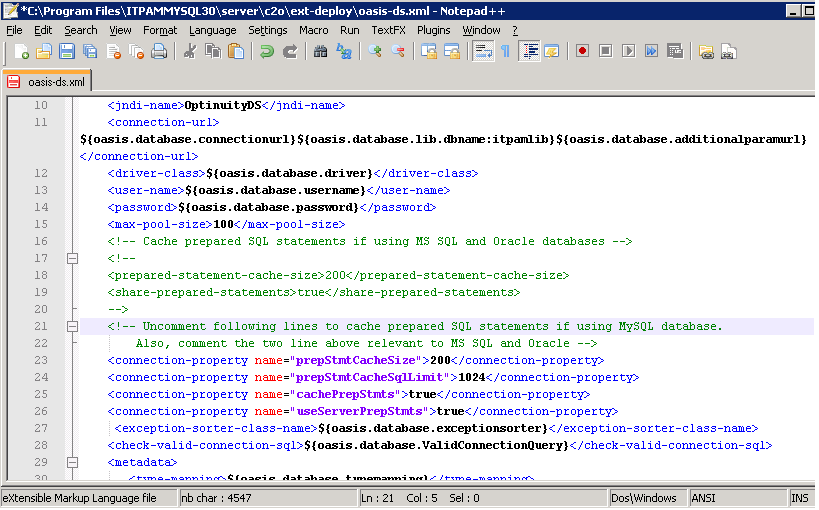The width and height of the screenshot is (819, 510).
Task: Toggle the Show Indent Guide button
Action: click(529, 51)
